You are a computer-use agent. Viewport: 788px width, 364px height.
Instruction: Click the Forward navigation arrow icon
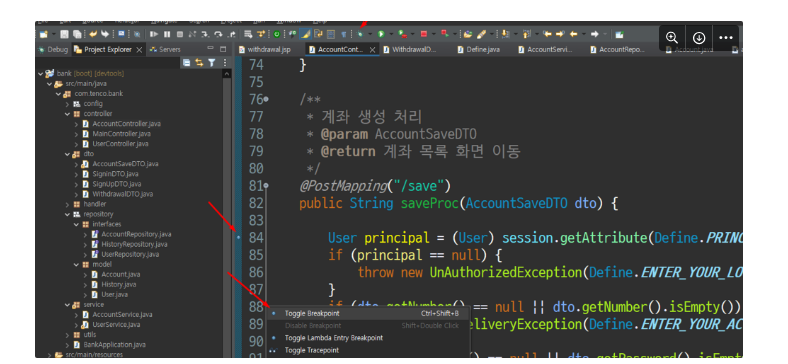click(x=595, y=34)
